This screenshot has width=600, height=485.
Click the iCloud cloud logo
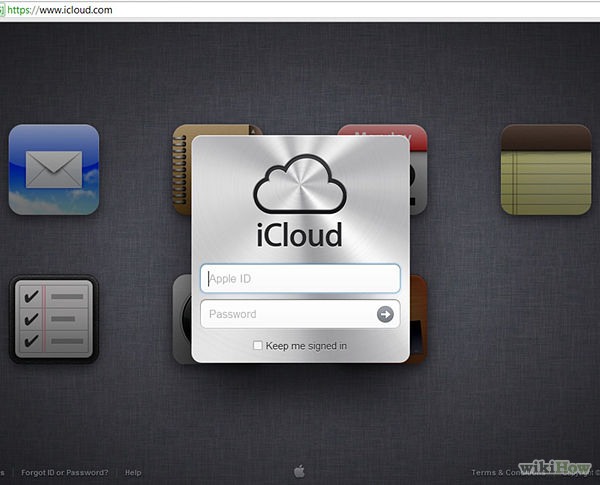[300, 184]
